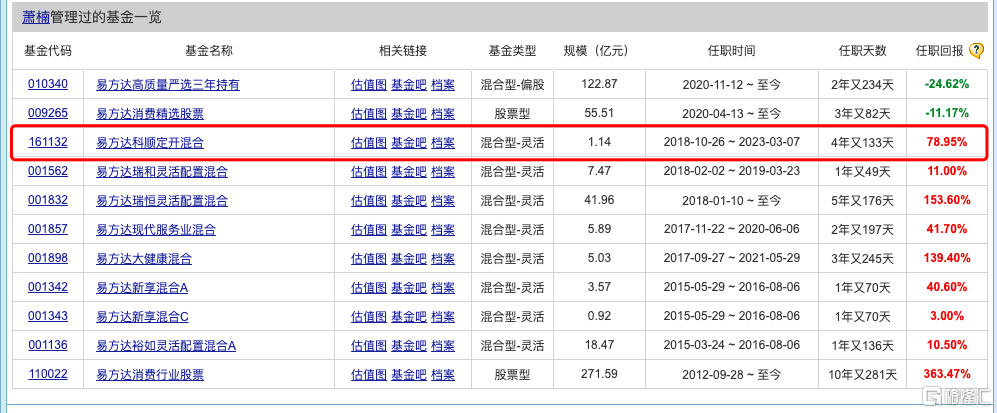This screenshot has width=997, height=413.
Task: Select the -24.62% return value
Action: click(x=947, y=84)
